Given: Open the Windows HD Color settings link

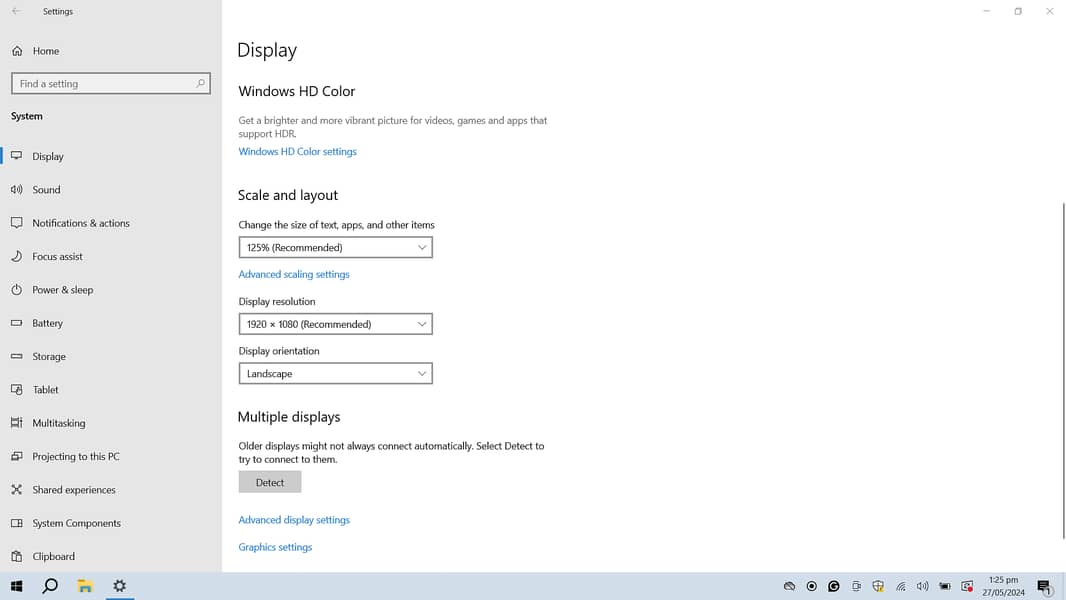Looking at the screenshot, I should (x=297, y=152).
